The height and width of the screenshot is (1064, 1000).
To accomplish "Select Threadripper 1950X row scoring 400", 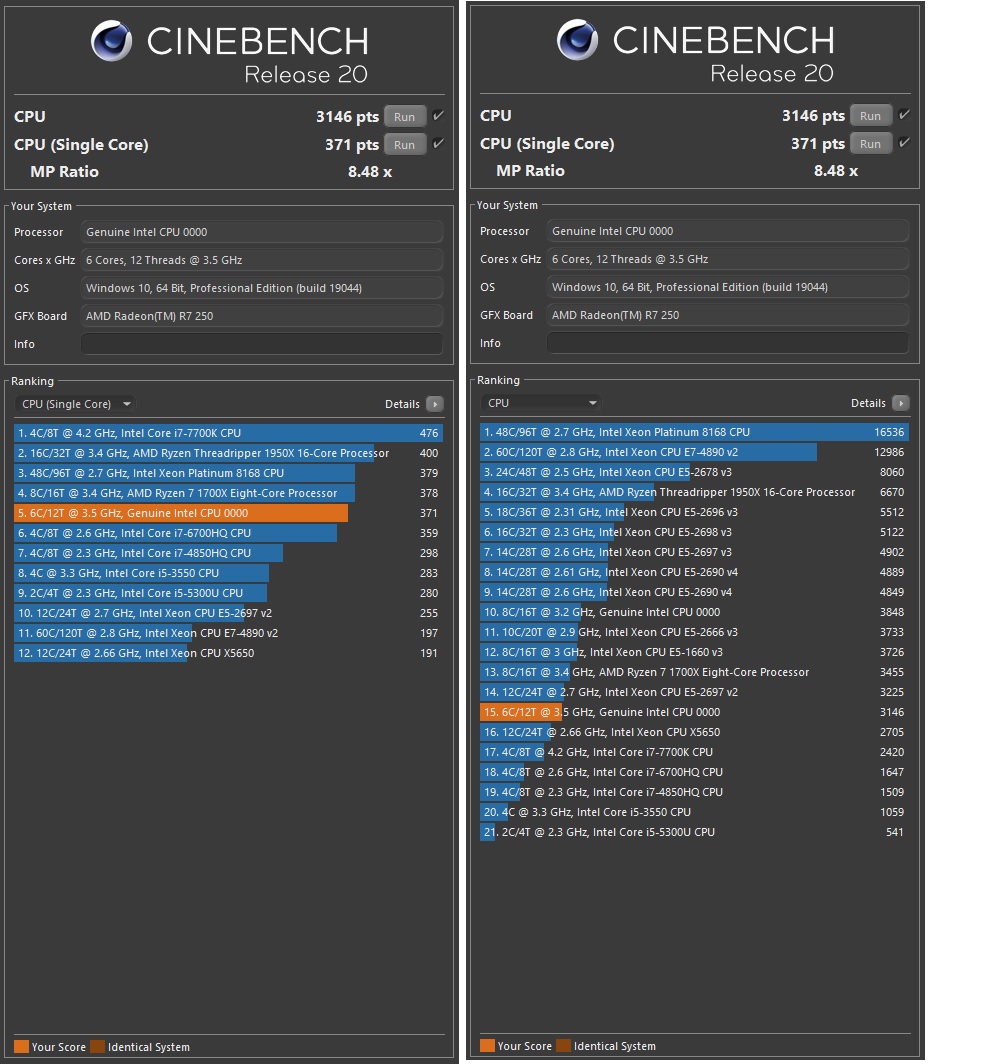I will pos(229,453).
